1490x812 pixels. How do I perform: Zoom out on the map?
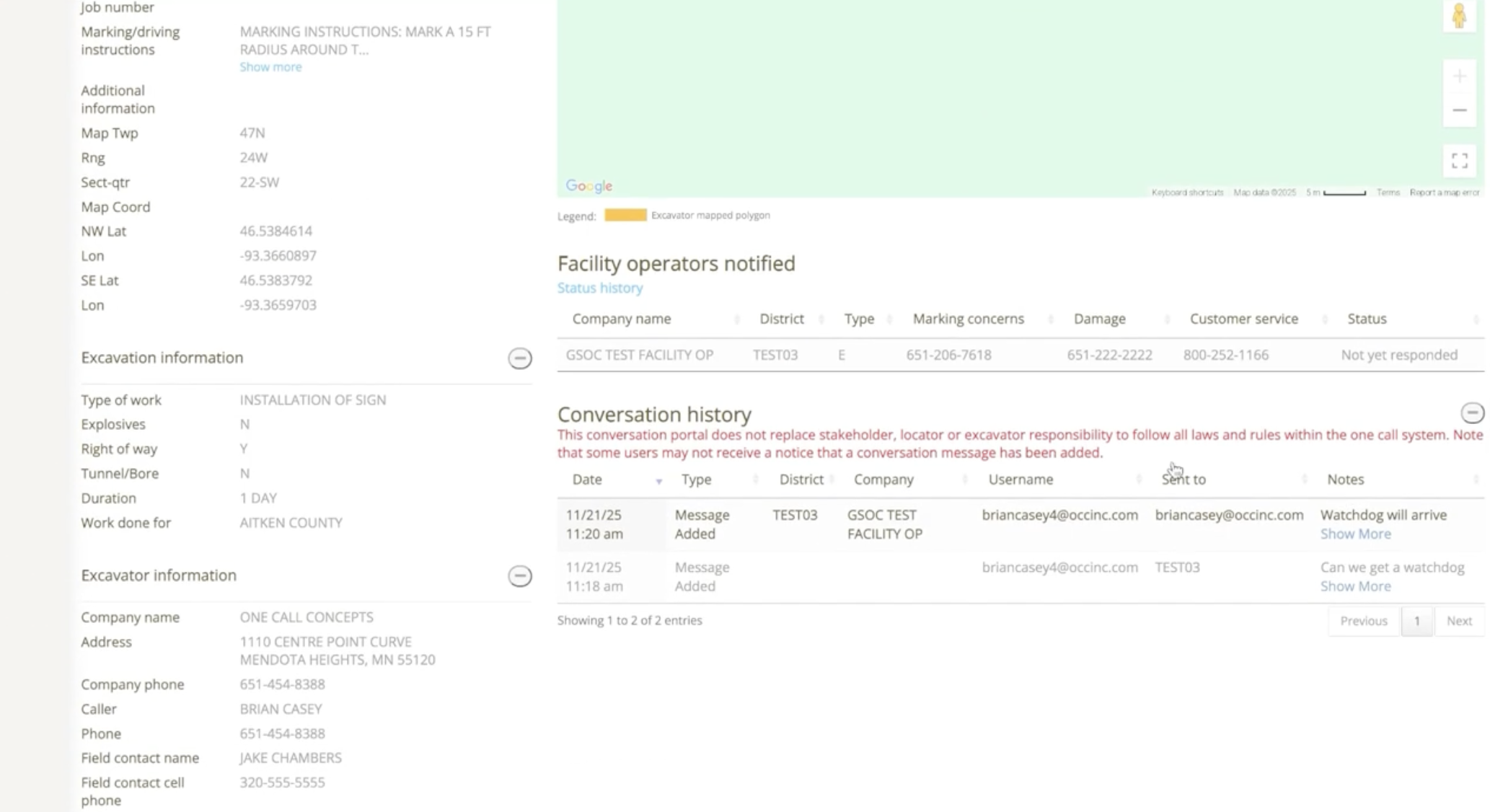coord(1459,110)
